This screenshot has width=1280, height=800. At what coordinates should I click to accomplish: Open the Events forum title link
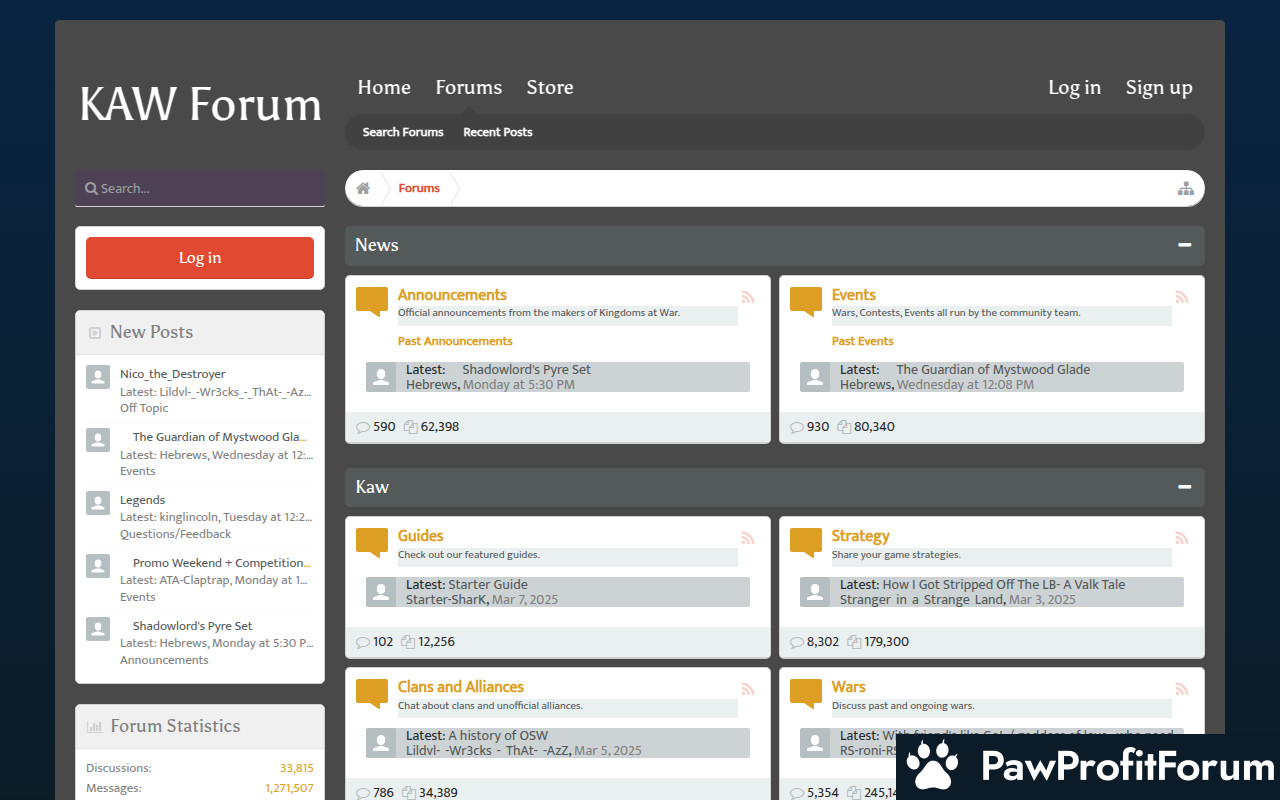[x=854, y=295]
